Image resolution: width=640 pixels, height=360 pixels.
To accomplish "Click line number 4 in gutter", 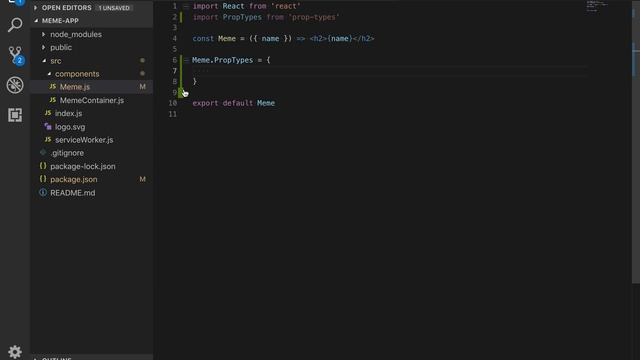I will pos(175,38).
